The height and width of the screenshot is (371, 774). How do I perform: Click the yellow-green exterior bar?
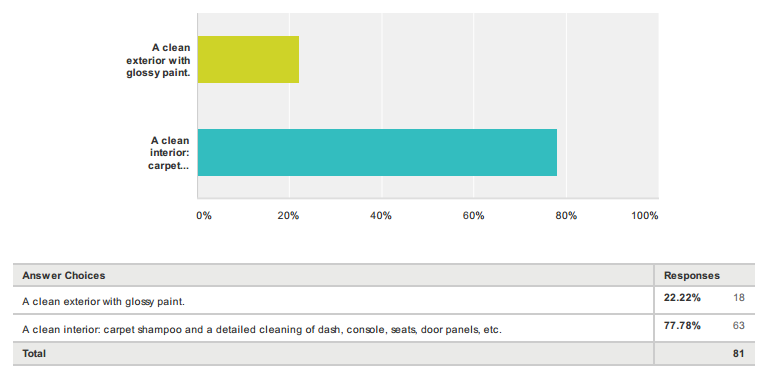click(x=248, y=59)
